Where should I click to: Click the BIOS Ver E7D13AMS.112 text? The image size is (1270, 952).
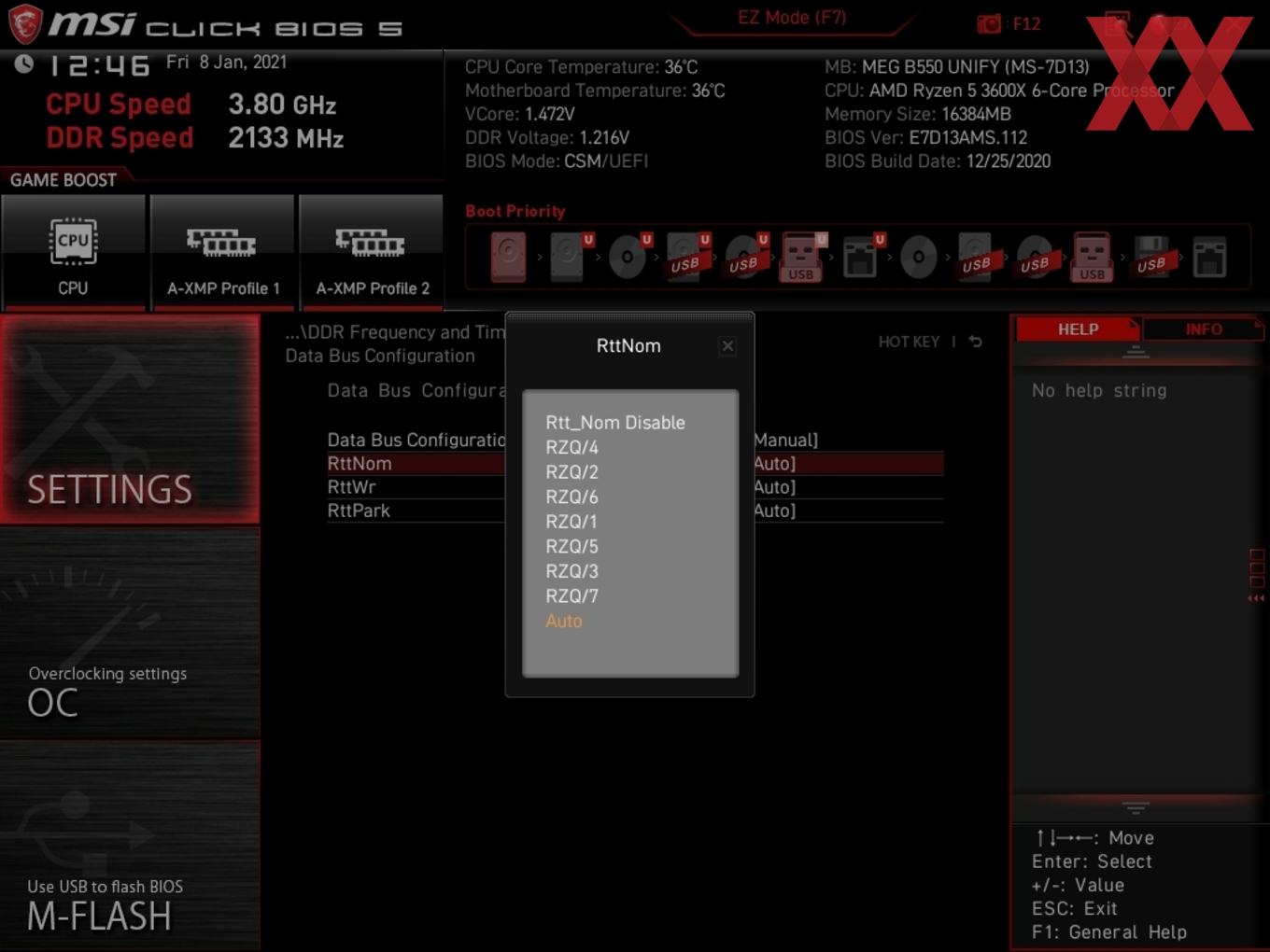point(925,137)
